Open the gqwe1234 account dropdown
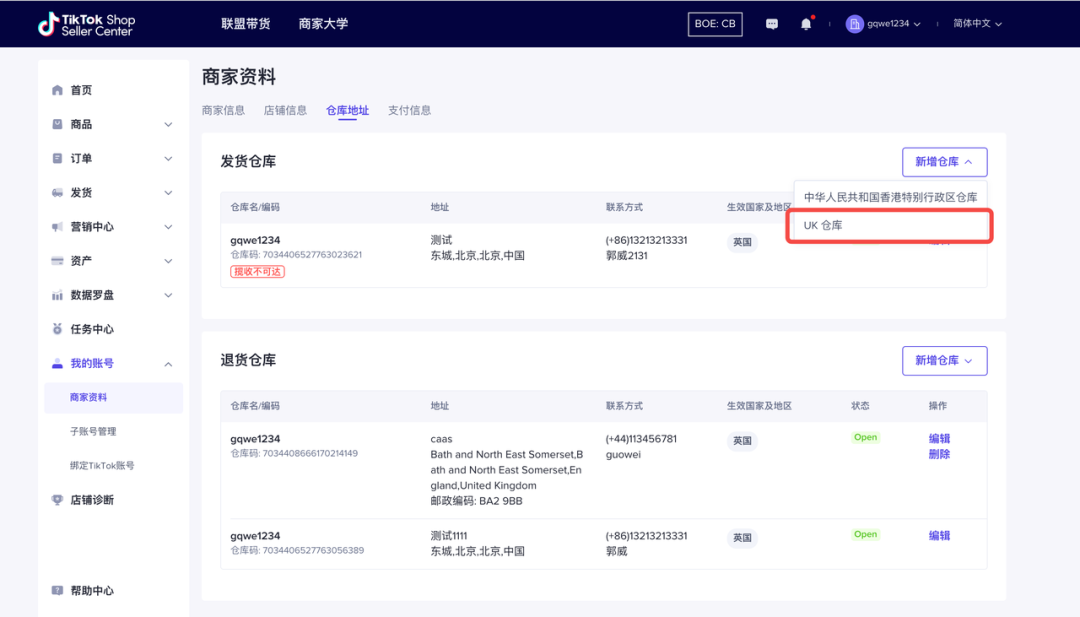Screen dimensions: 1080x617 pyautogui.click(x=882, y=23)
